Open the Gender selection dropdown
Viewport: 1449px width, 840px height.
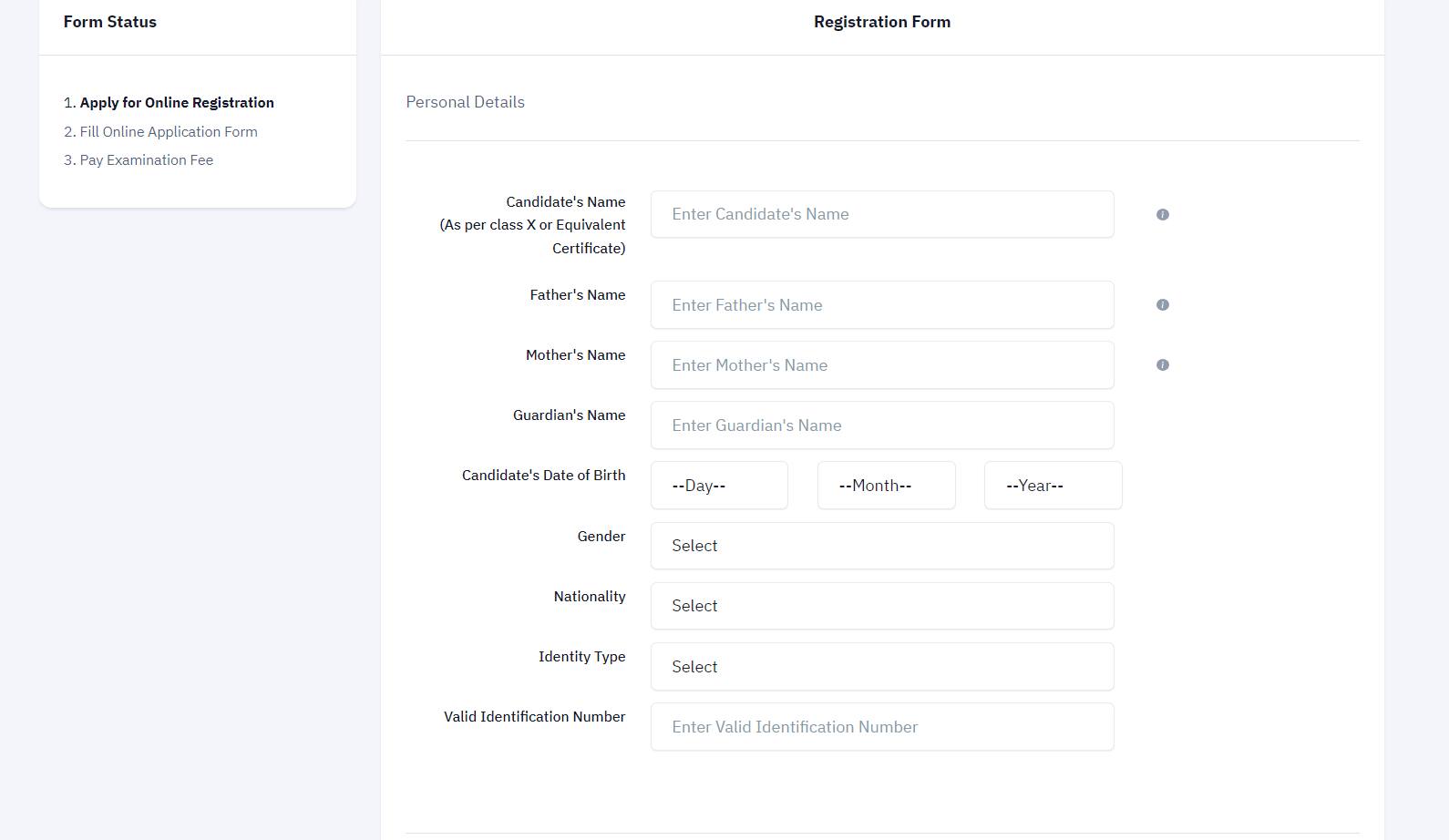[881, 545]
